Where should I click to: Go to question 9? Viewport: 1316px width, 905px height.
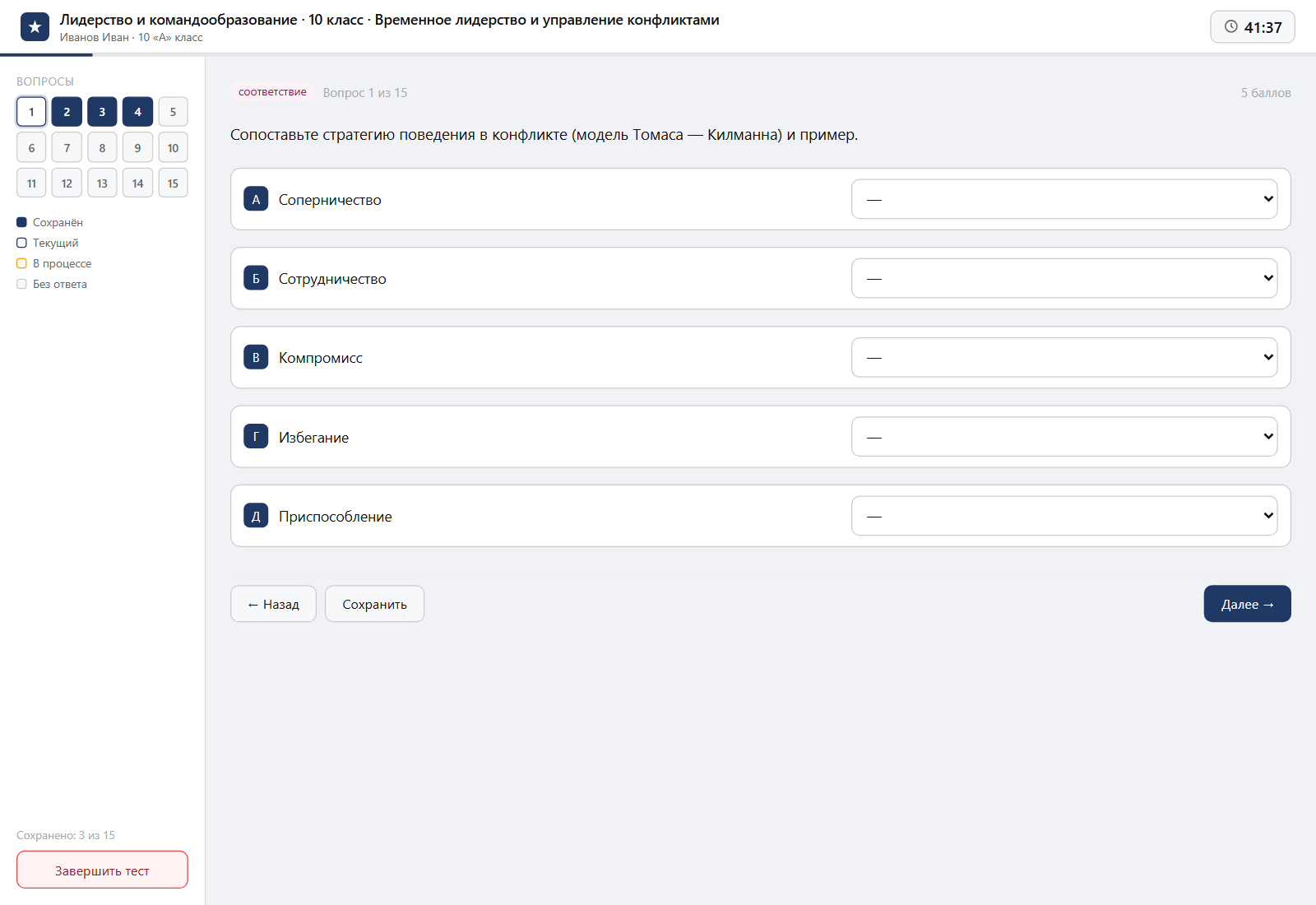[x=137, y=148]
